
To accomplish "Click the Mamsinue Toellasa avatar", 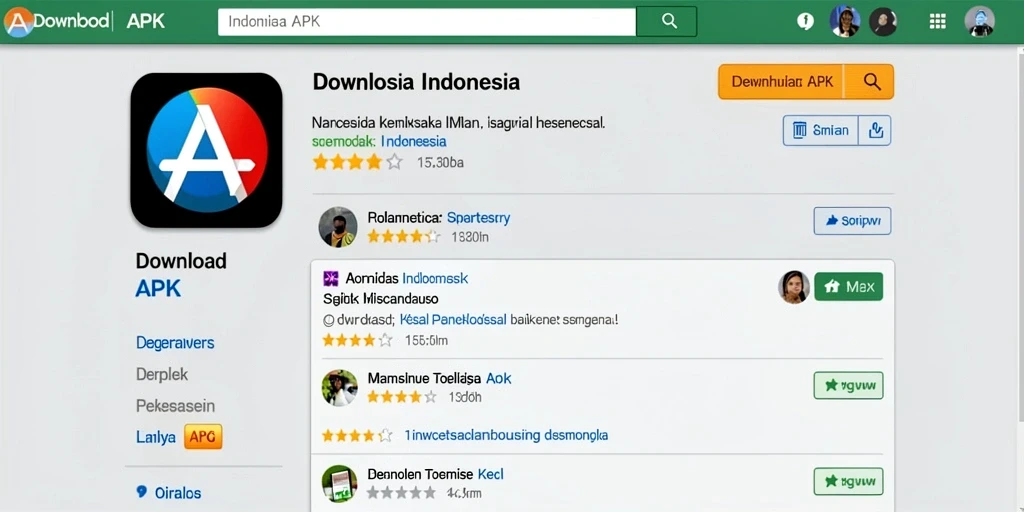I will [x=340, y=387].
